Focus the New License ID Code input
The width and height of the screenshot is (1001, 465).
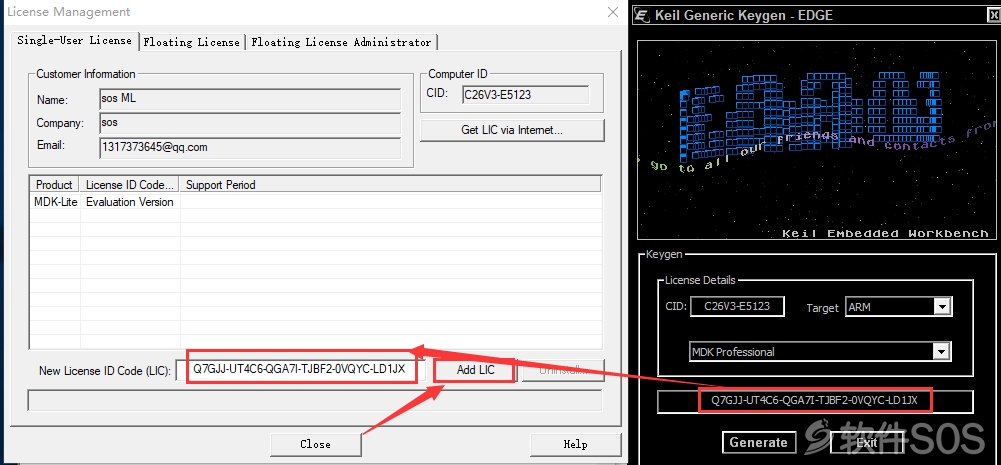300,370
